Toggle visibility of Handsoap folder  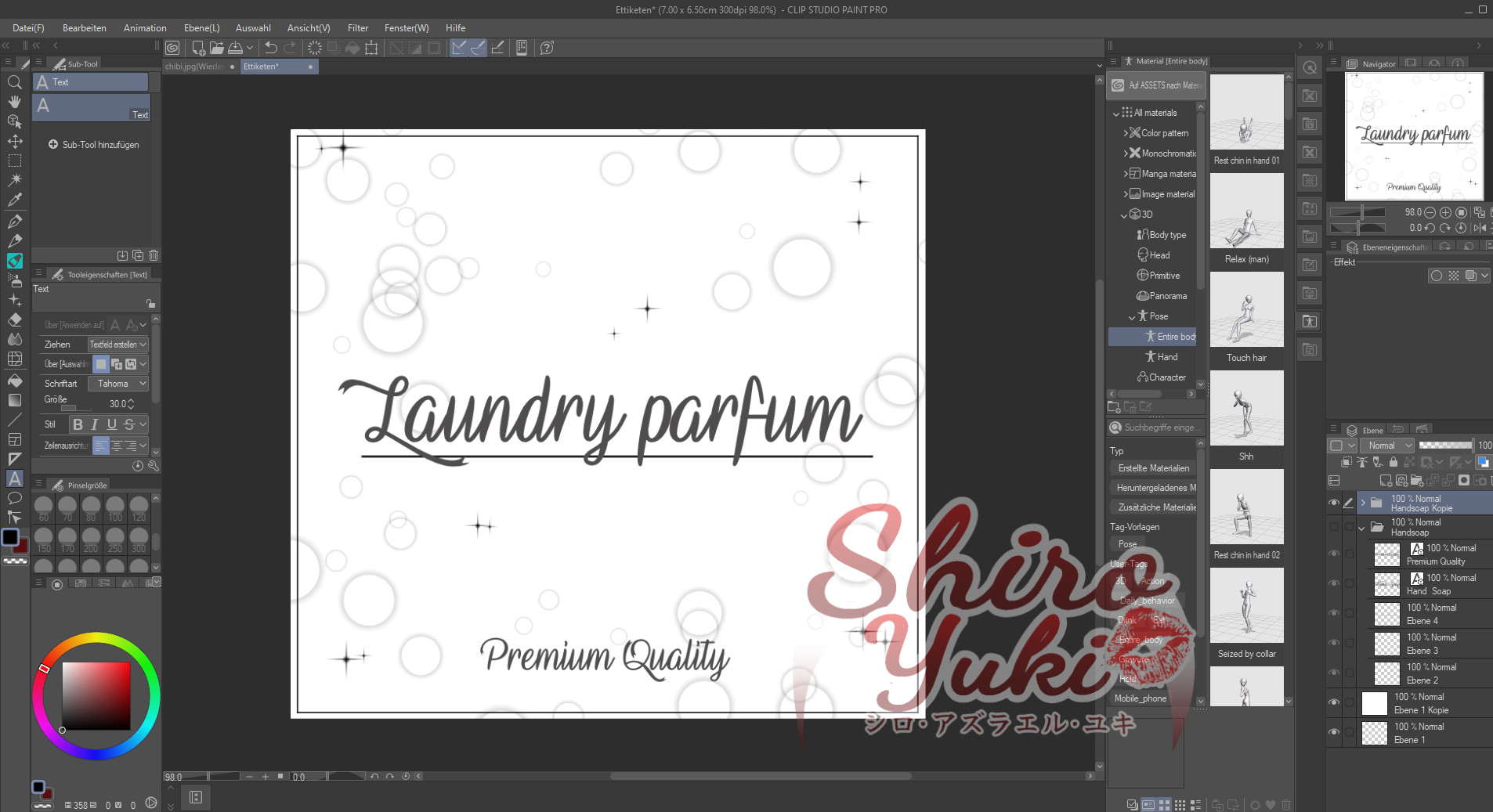pyautogui.click(x=1333, y=527)
